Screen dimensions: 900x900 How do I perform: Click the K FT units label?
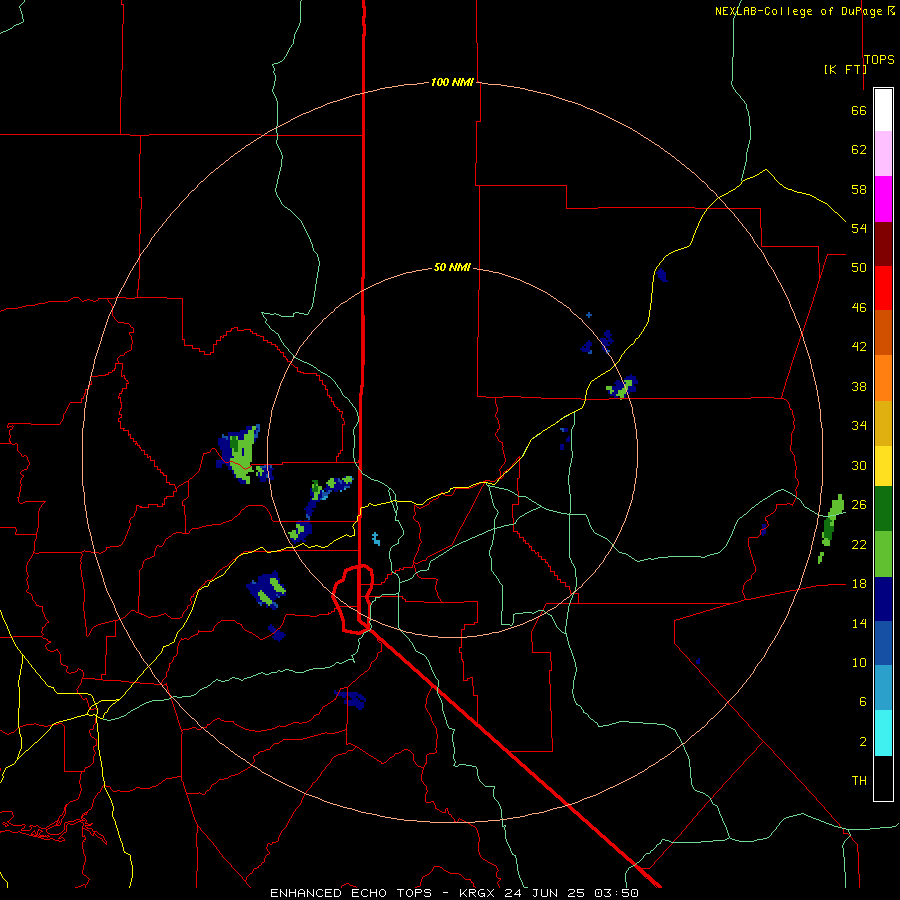click(845, 69)
